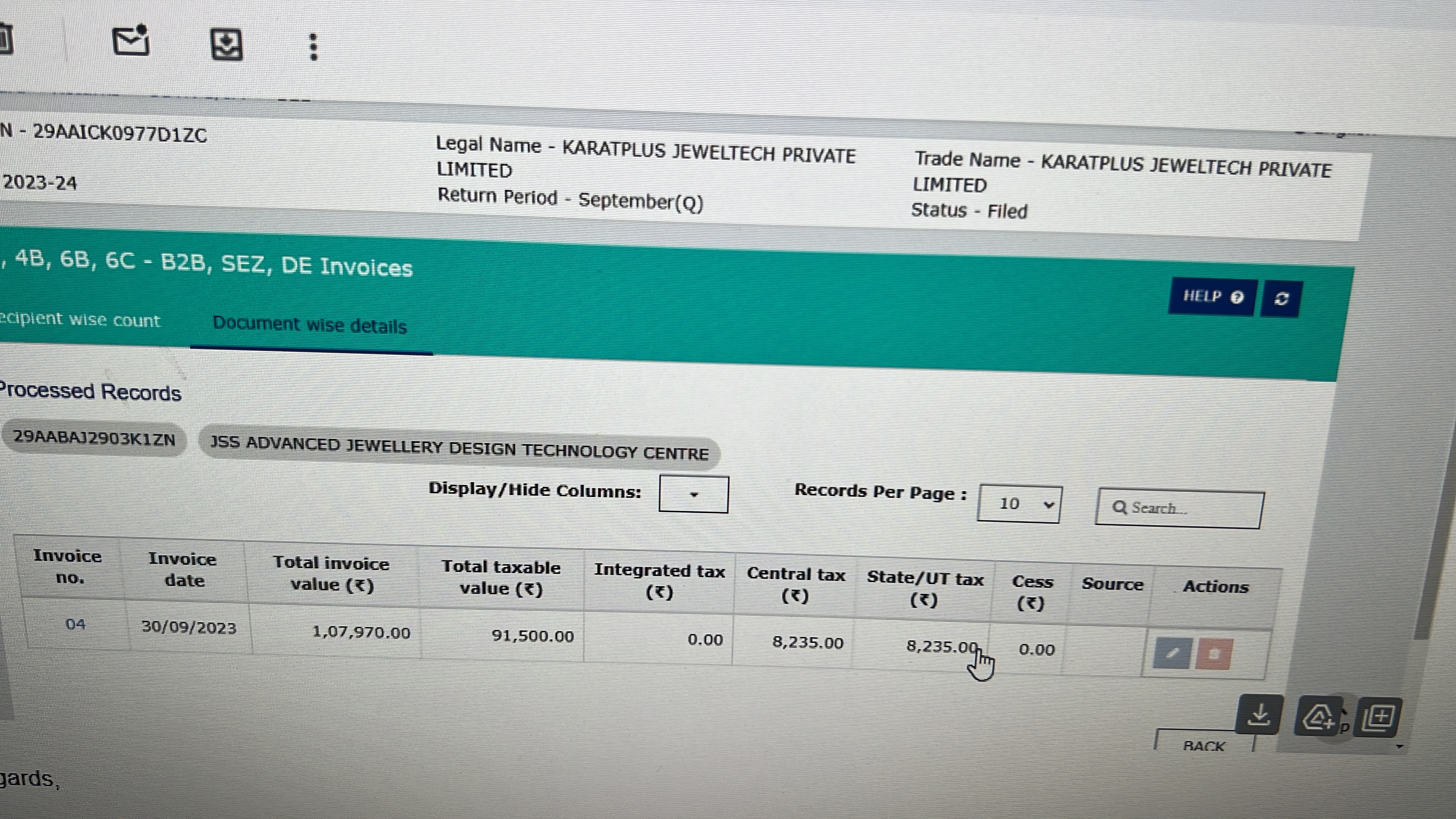
Task: Click the HELP button
Action: point(1213,297)
